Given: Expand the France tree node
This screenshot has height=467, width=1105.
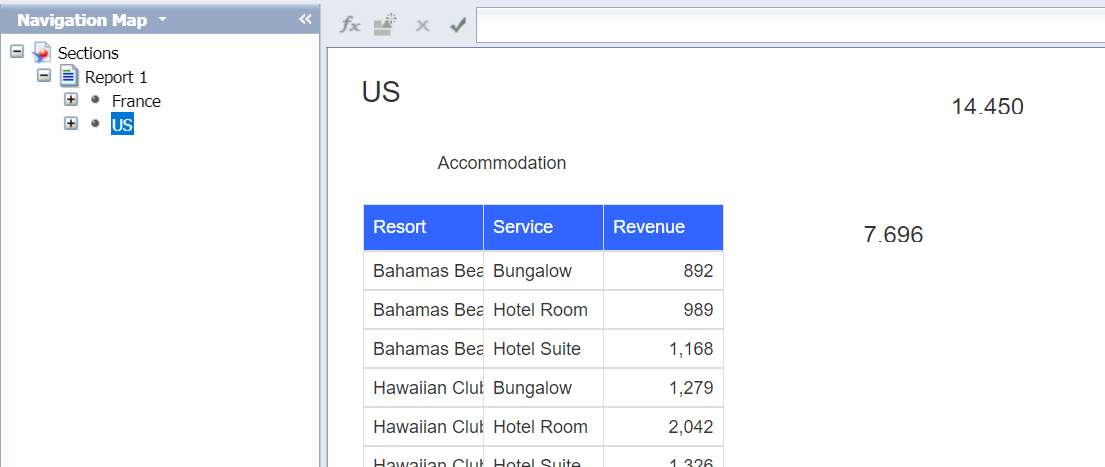Looking at the screenshot, I should (x=71, y=100).
